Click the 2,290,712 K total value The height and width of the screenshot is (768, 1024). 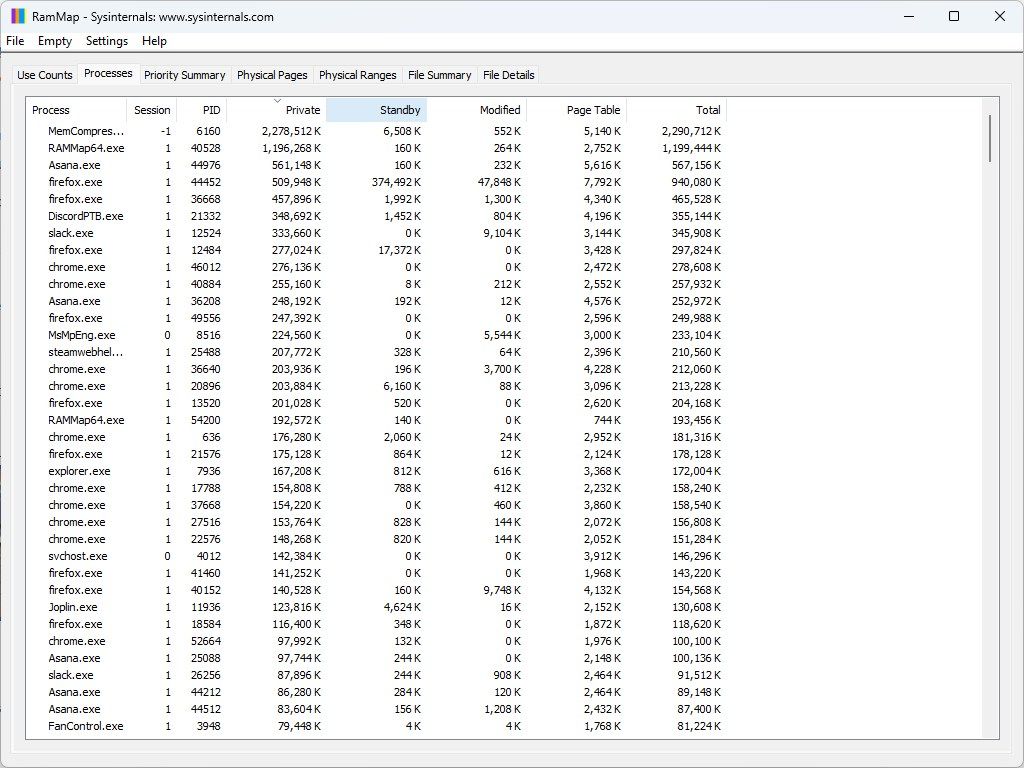click(691, 131)
